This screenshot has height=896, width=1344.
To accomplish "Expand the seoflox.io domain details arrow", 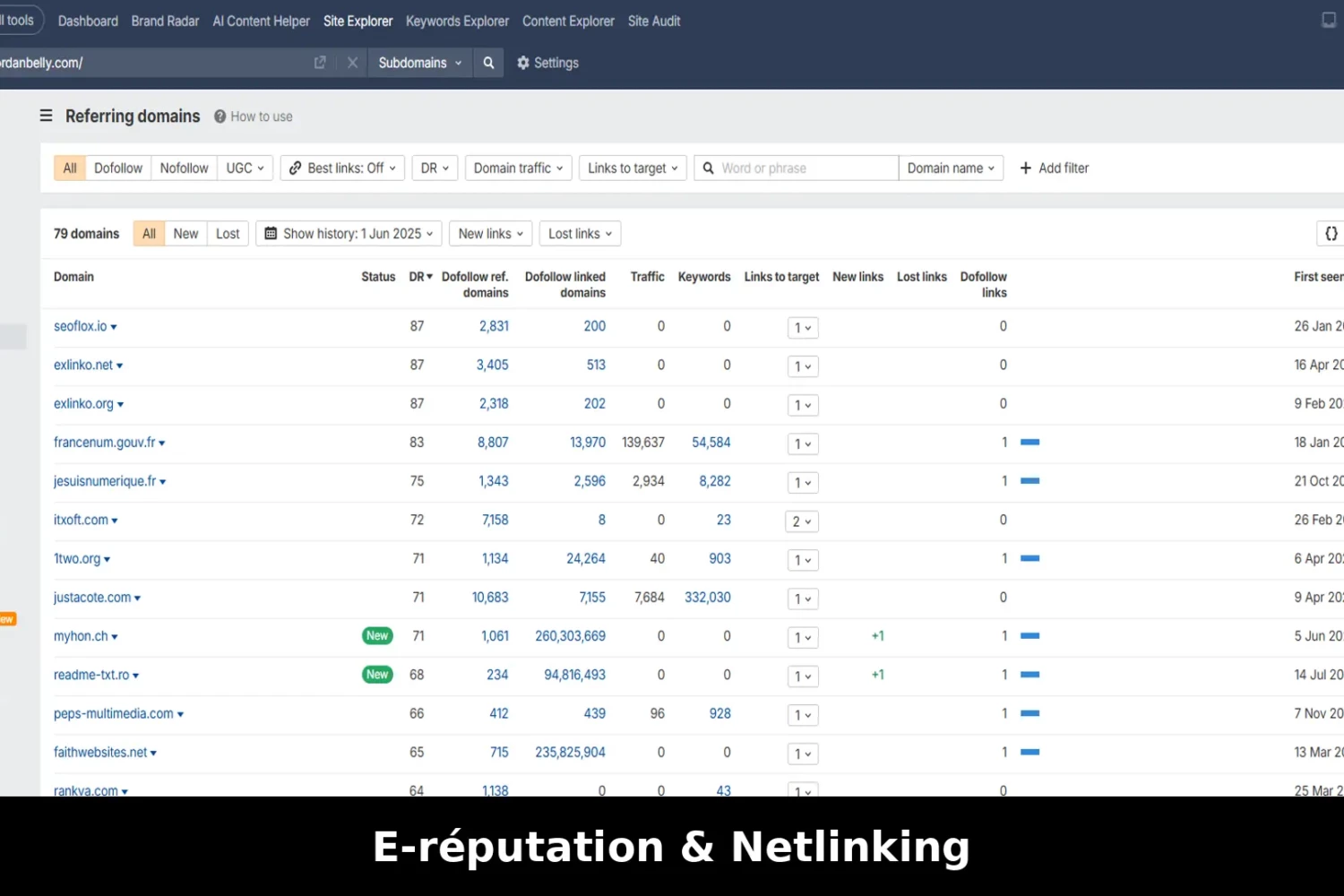I will (114, 326).
